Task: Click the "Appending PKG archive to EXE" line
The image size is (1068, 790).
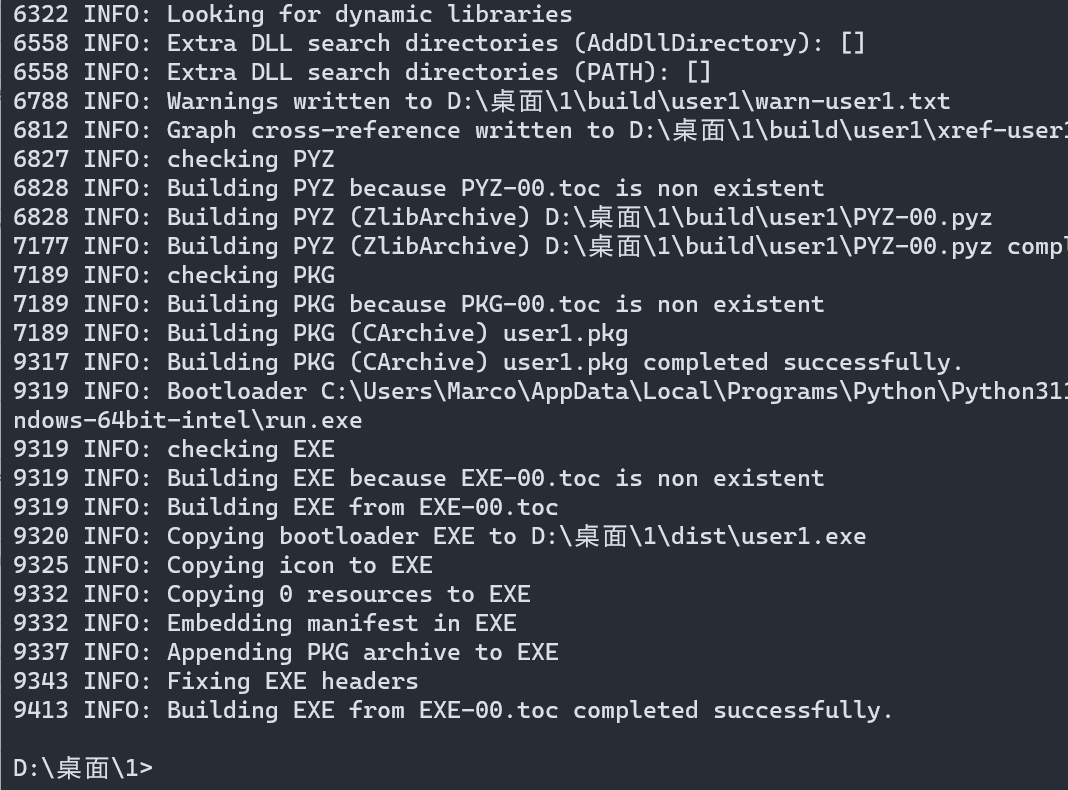Action: click(362, 652)
